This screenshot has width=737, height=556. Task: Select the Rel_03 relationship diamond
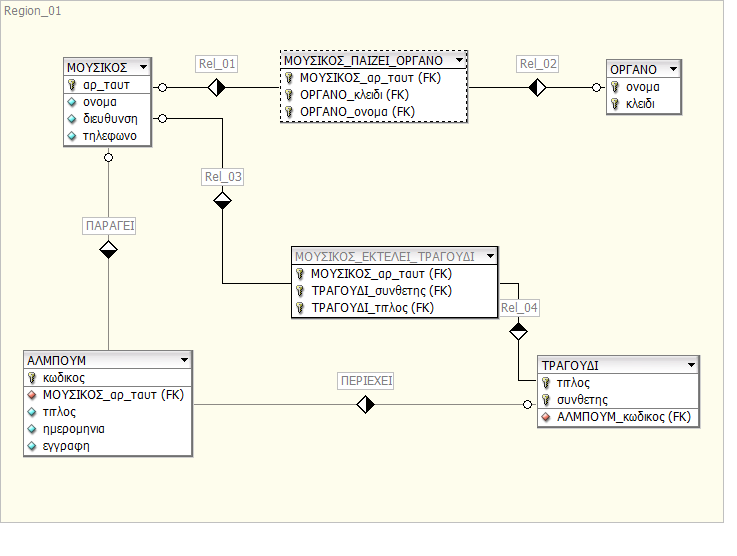[x=222, y=201]
